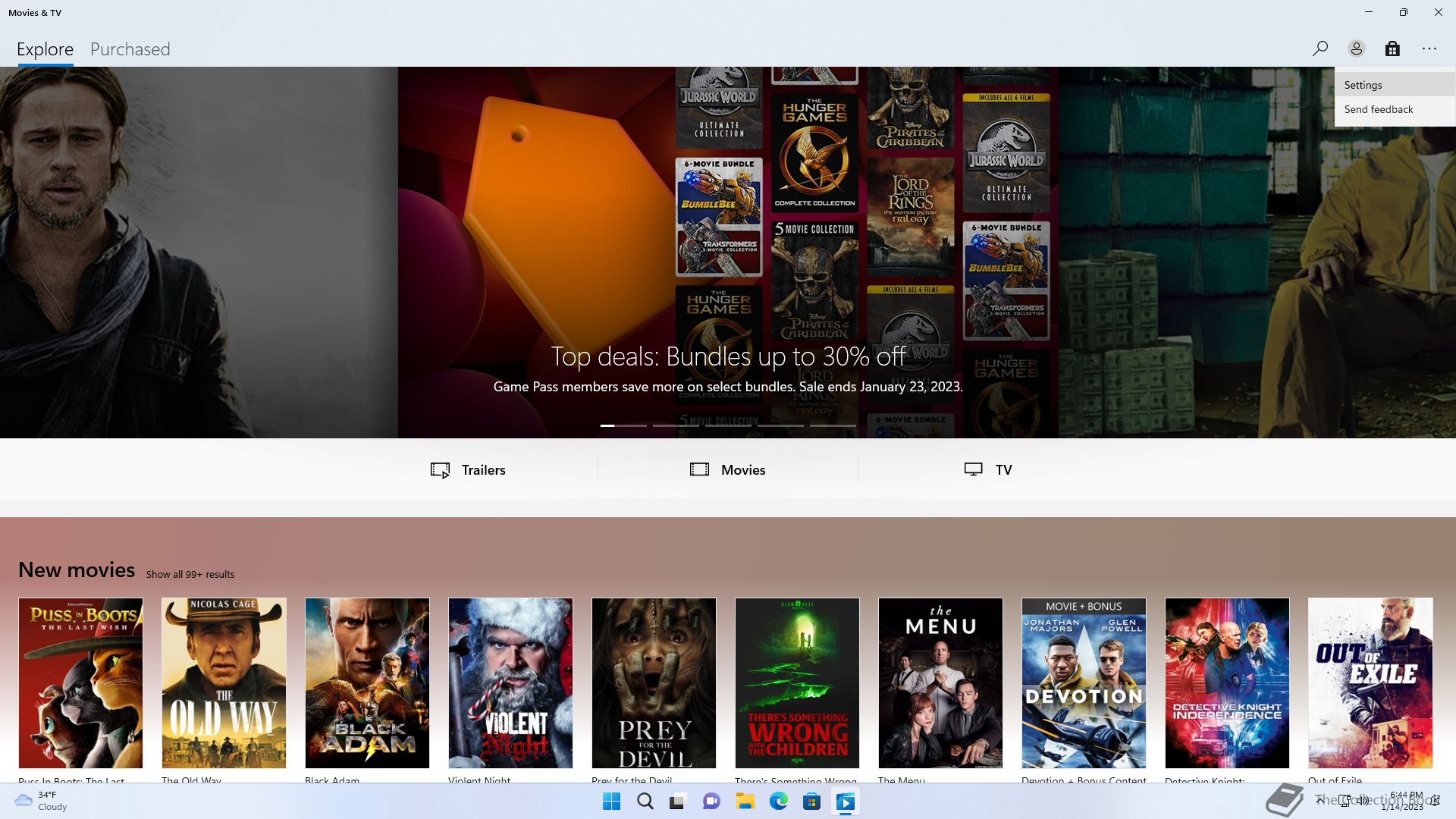Open the Chat app in taskbar

tap(711, 802)
